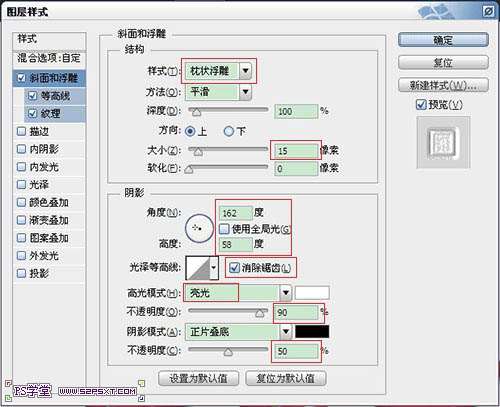
Task: Click the 深度(D) slider handle
Action: tap(197, 112)
